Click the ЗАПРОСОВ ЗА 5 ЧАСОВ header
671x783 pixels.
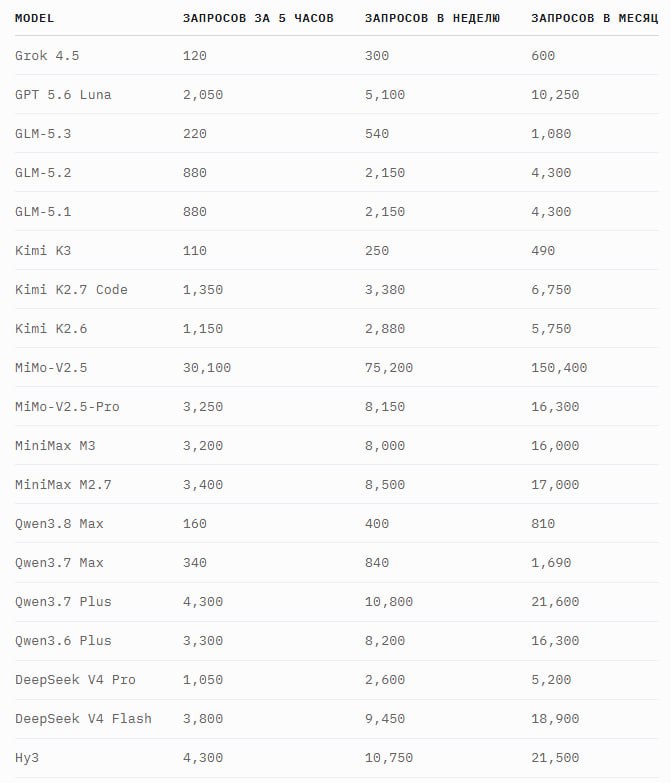pyautogui.click(x=258, y=18)
